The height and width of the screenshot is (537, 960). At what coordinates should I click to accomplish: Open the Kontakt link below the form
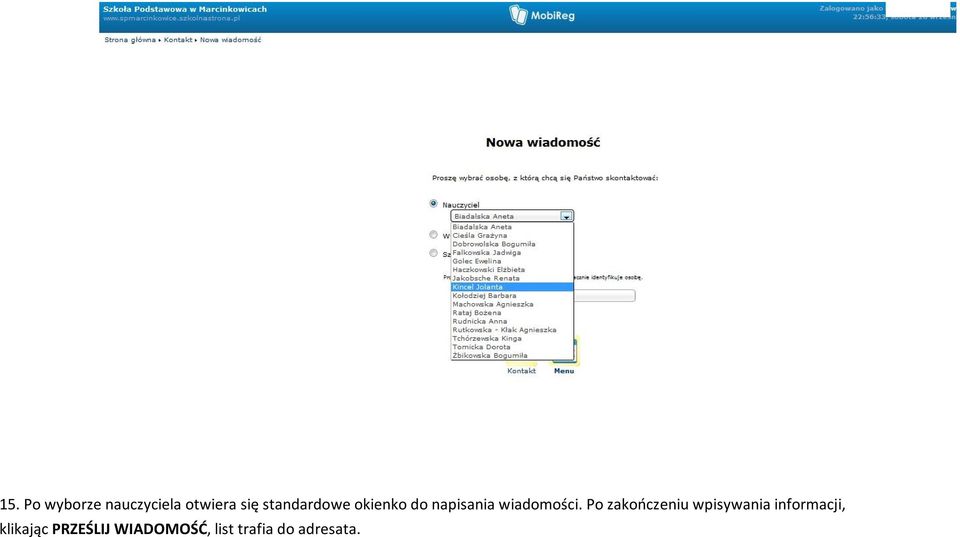pos(522,371)
